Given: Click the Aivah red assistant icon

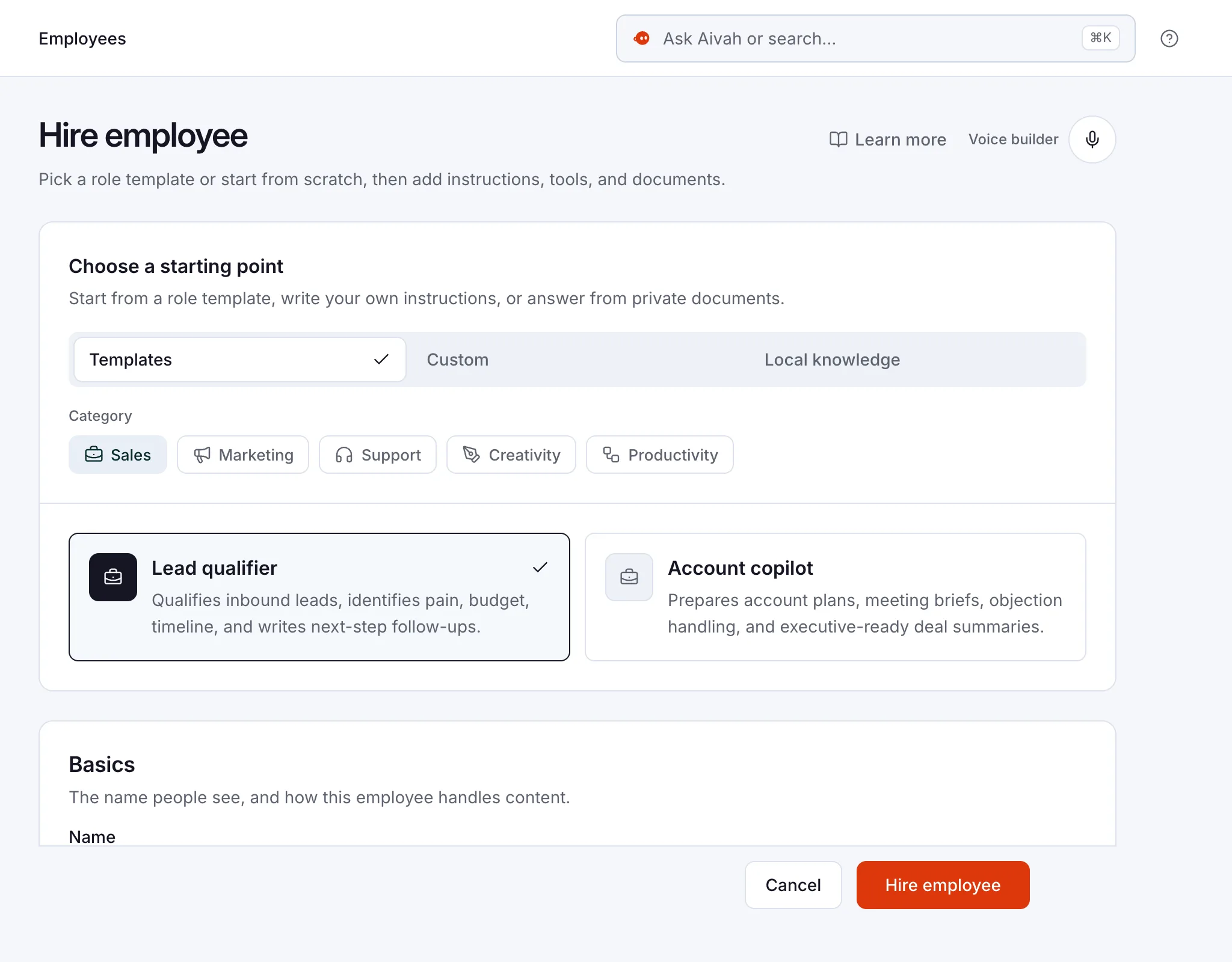Looking at the screenshot, I should pyautogui.click(x=642, y=38).
